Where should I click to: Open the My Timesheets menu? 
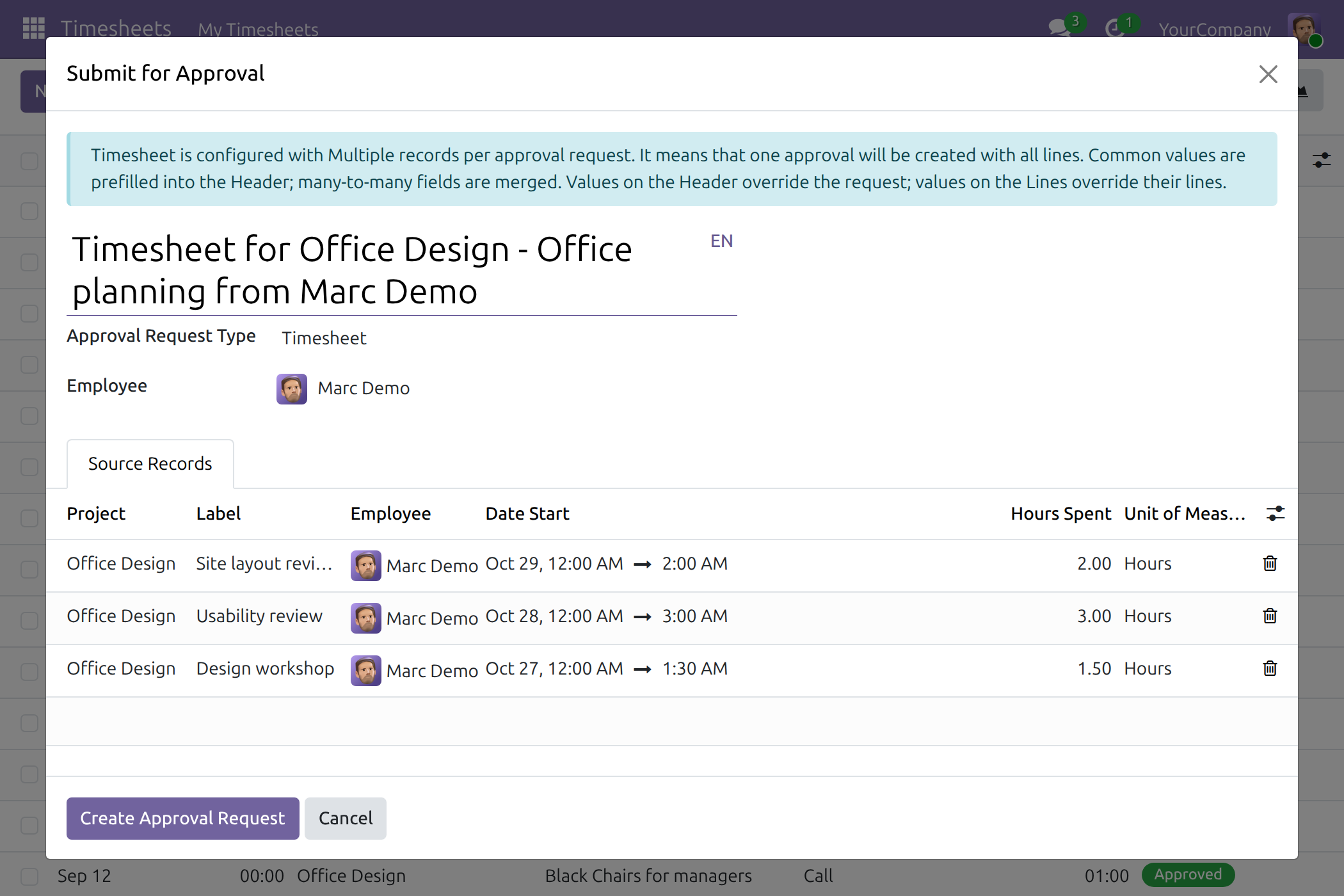(258, 29)
